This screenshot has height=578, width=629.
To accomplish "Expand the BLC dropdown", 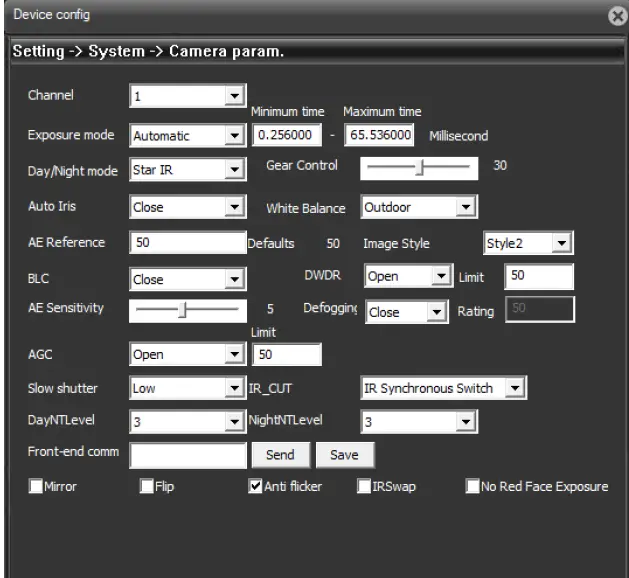I will point(188,279).
